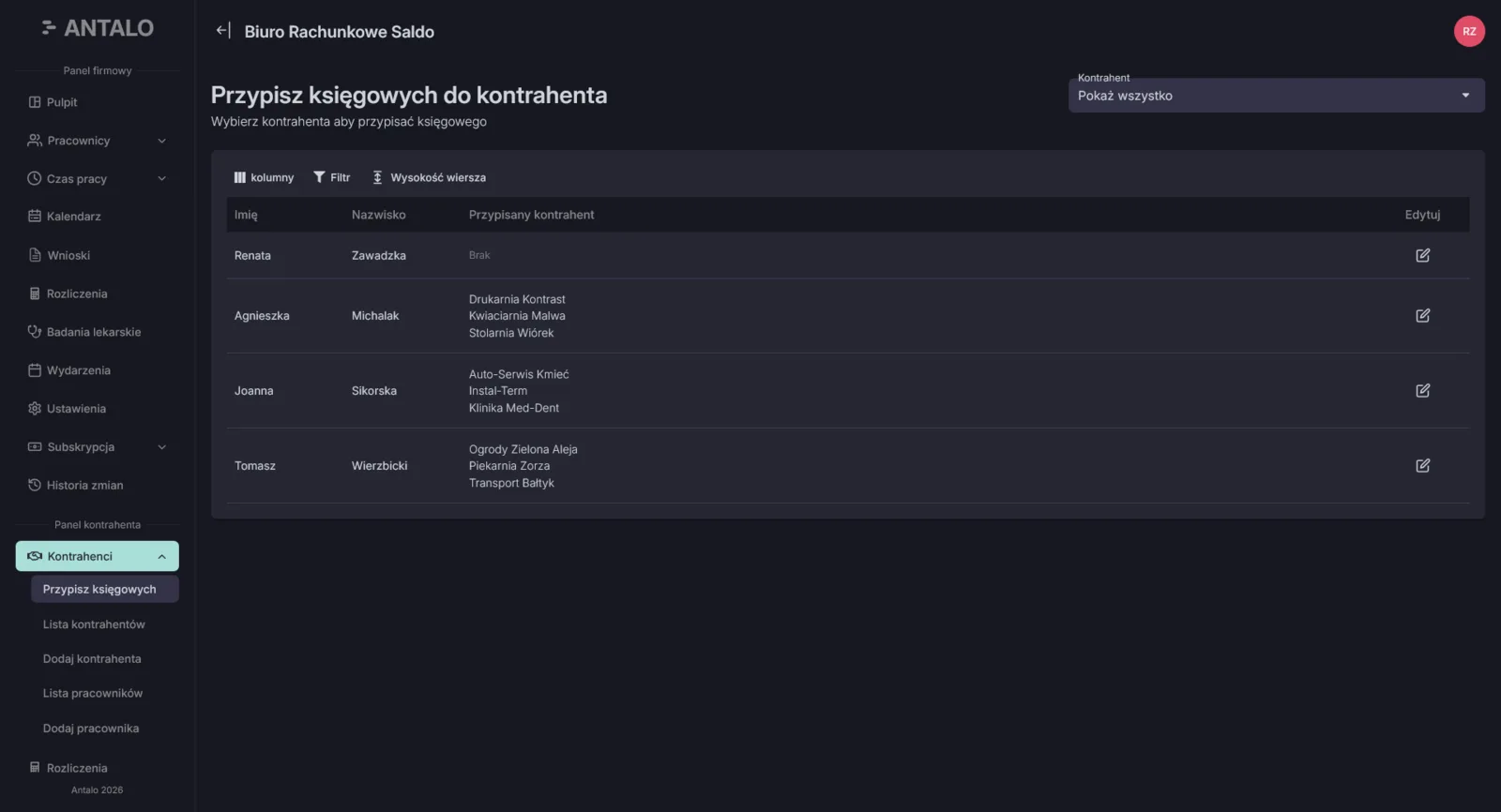Open the Kontrahent 'Pokaż wszystko' dropdown
Image resolution: width=1501 pixels, height=812 pixels.
click(1276, 96)
